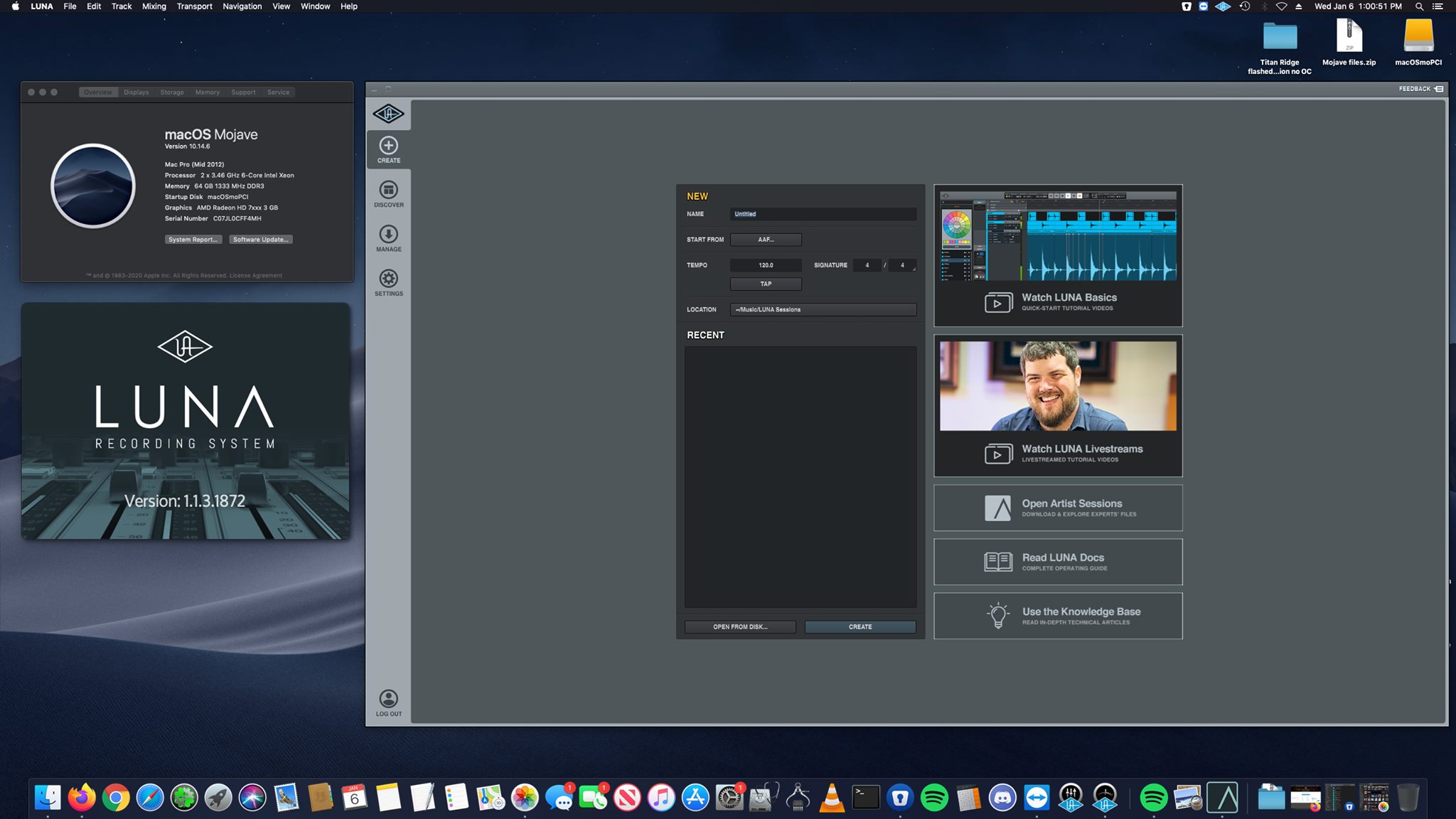
Task: Open the START FROM AAF dropdown
Action: (x=766, y=240)
